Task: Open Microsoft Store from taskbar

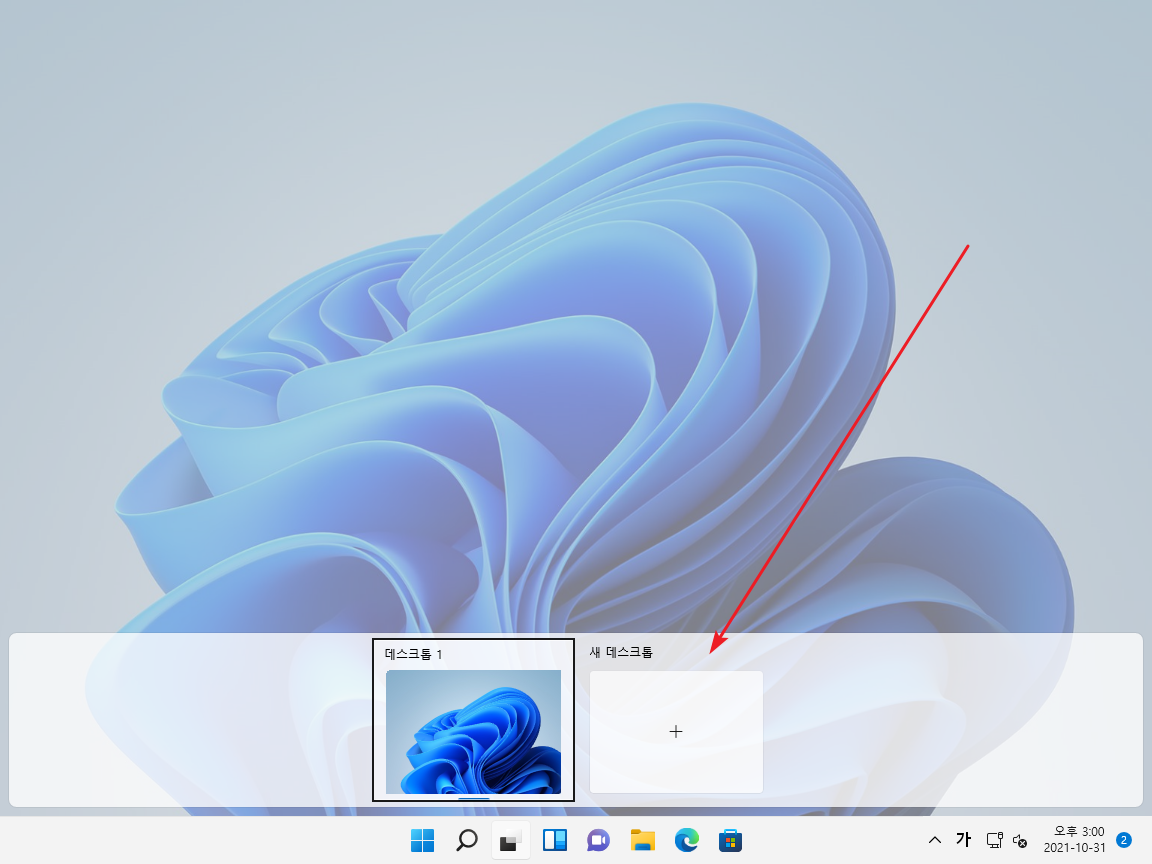Action: (x=730, y=840)
